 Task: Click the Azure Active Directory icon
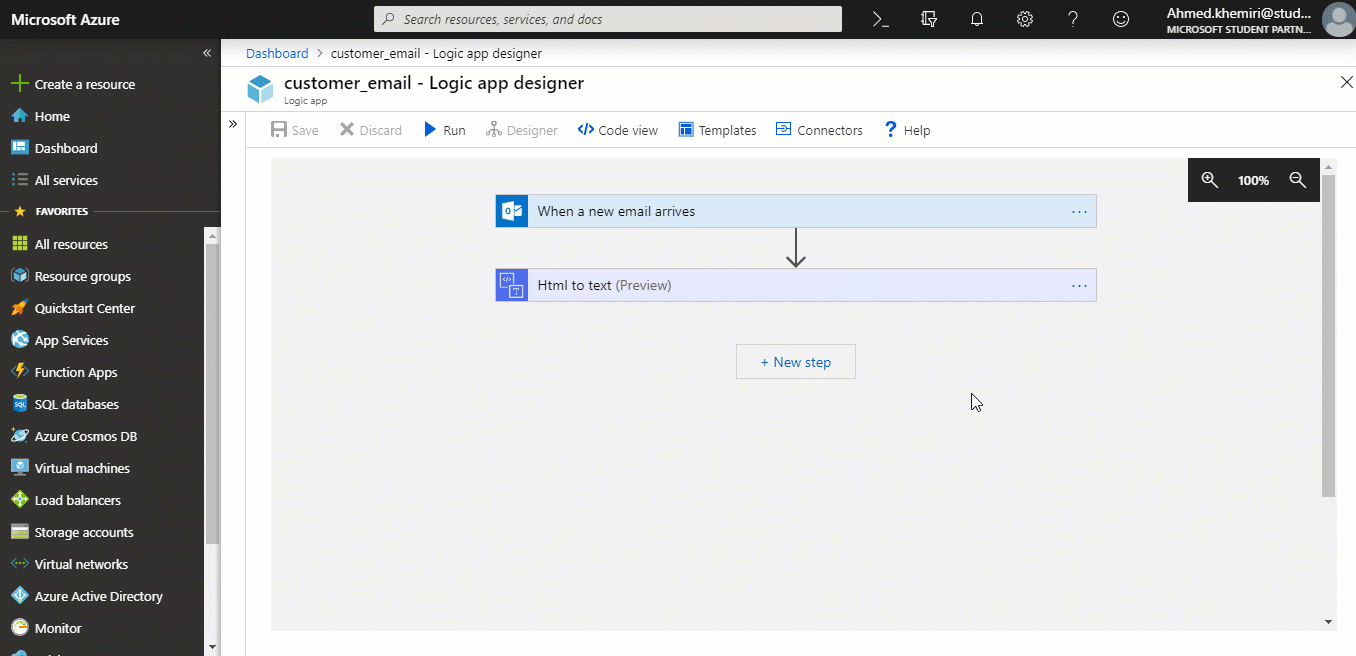pyautogui.click(x=19, y=596)
